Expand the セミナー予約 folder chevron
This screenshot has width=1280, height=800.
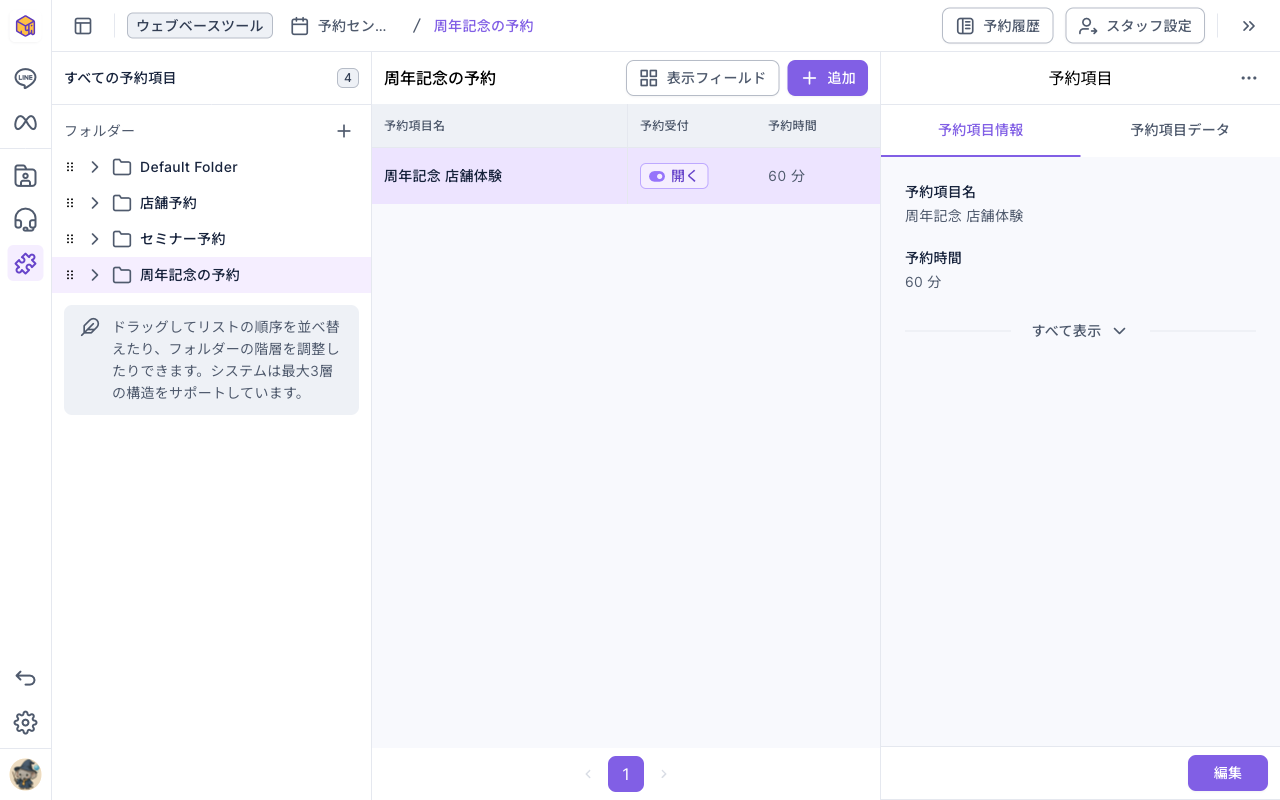95,239
